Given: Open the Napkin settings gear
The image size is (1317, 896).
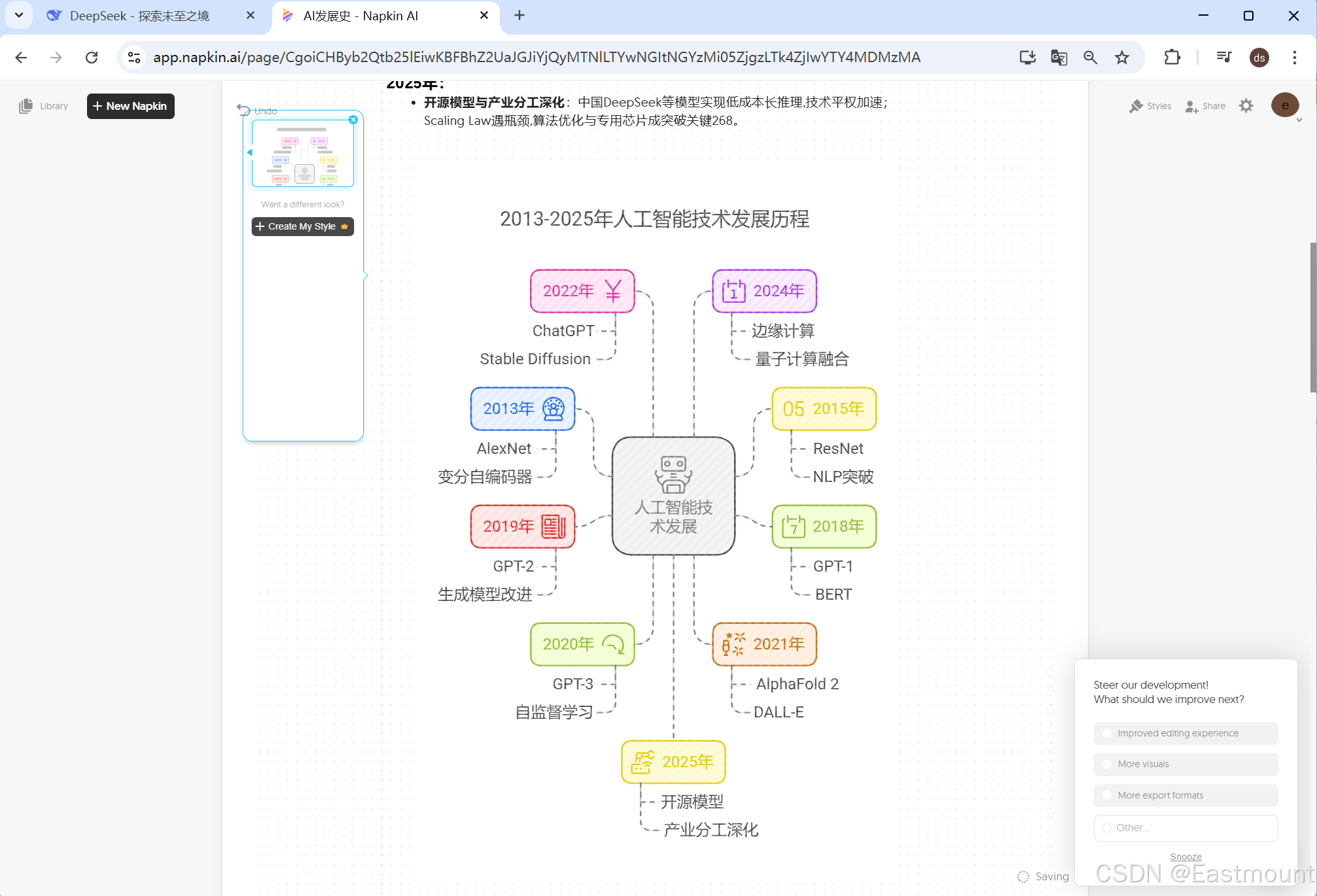Looking at the screenshot, I should [x=1246, y=106].
